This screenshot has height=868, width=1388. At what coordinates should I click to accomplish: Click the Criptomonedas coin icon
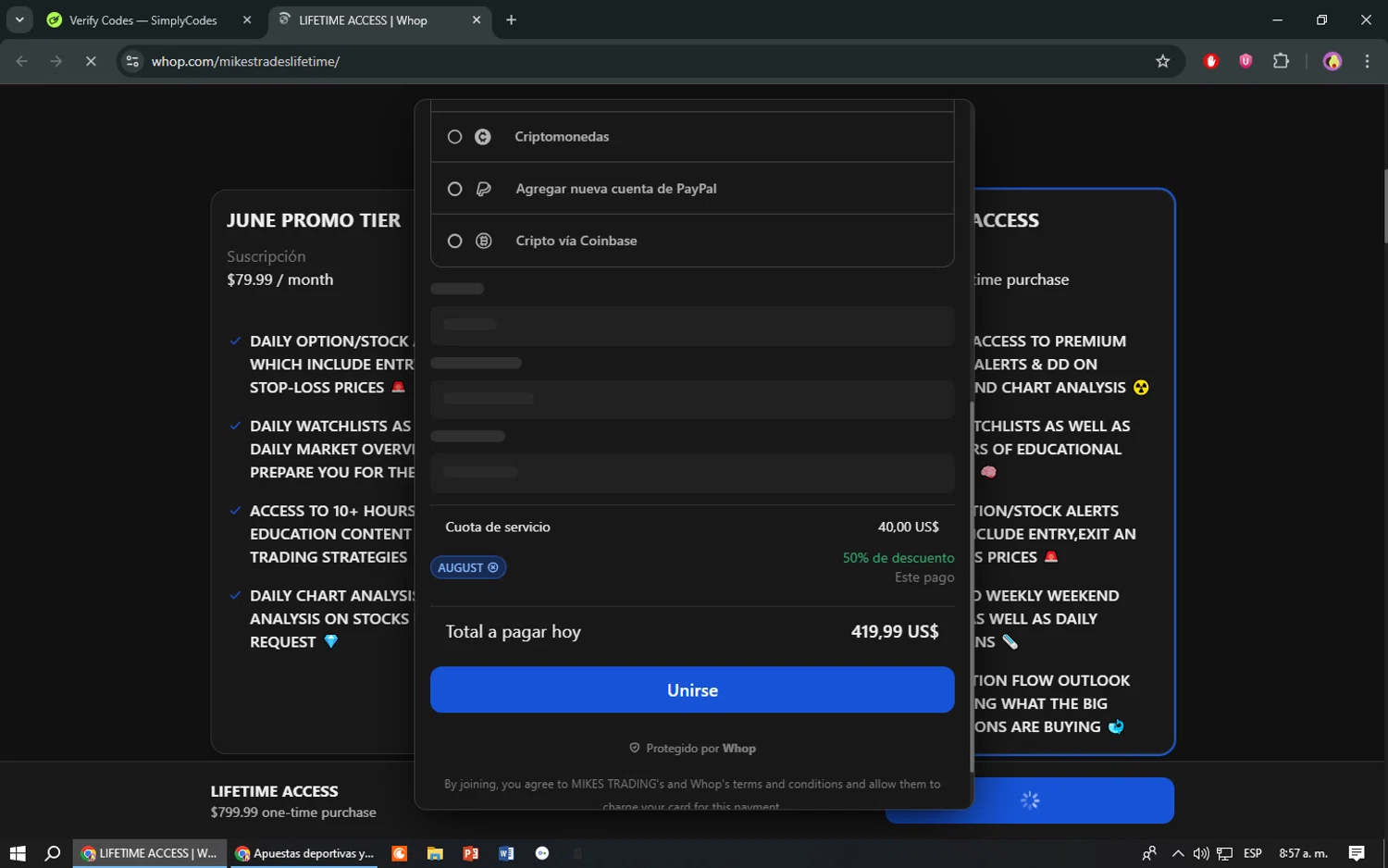483,137
